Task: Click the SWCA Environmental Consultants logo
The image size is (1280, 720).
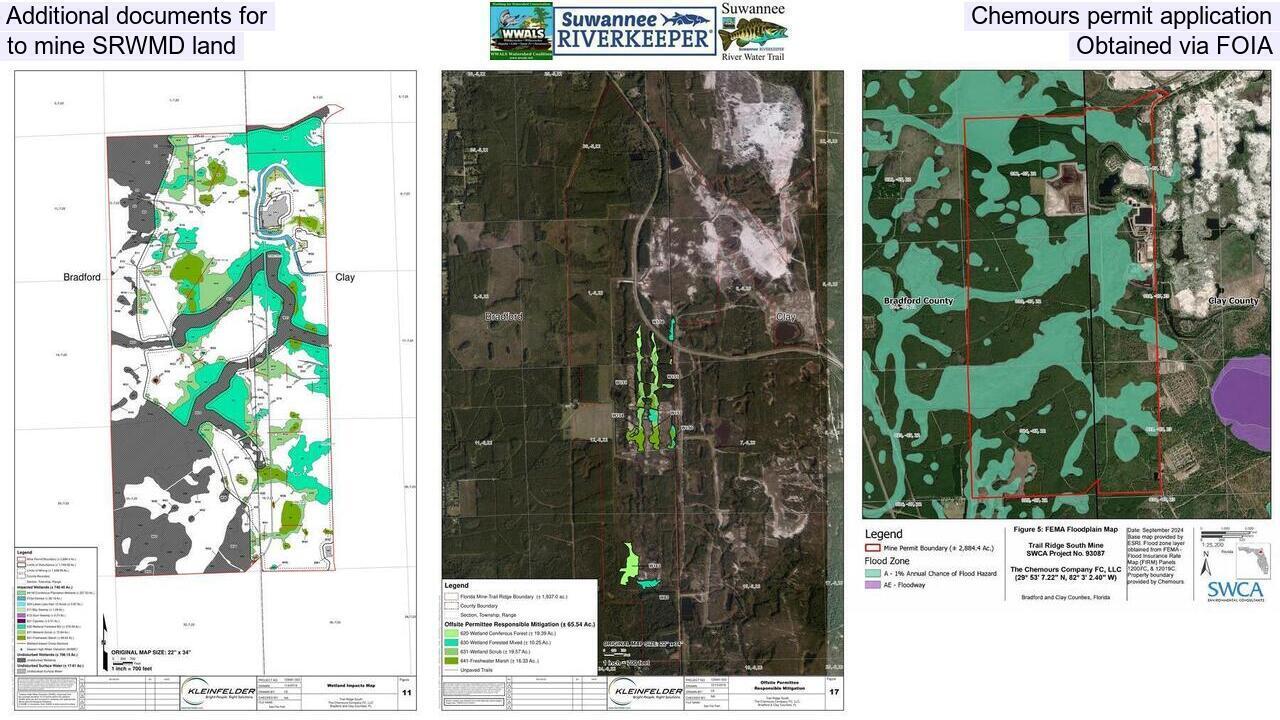Action: pos(1236,590)
